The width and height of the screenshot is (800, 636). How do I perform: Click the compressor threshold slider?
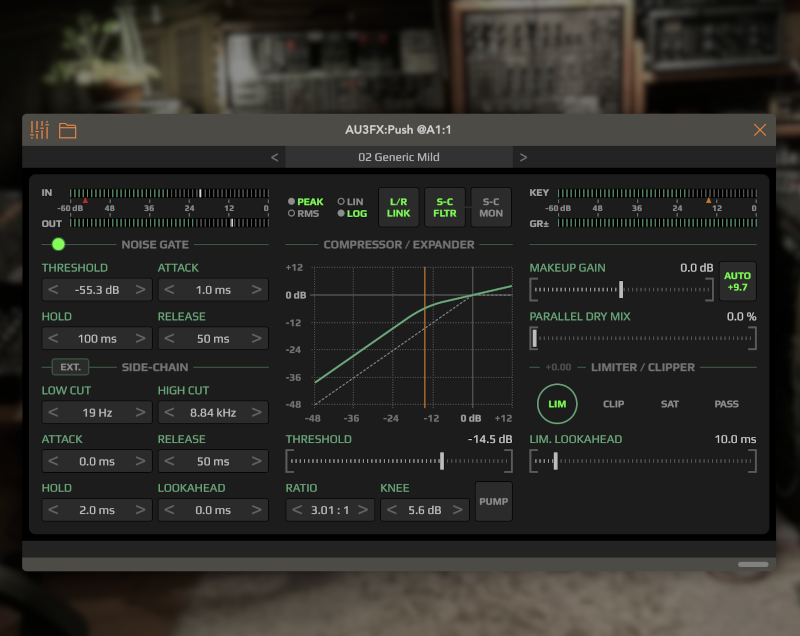399,461
